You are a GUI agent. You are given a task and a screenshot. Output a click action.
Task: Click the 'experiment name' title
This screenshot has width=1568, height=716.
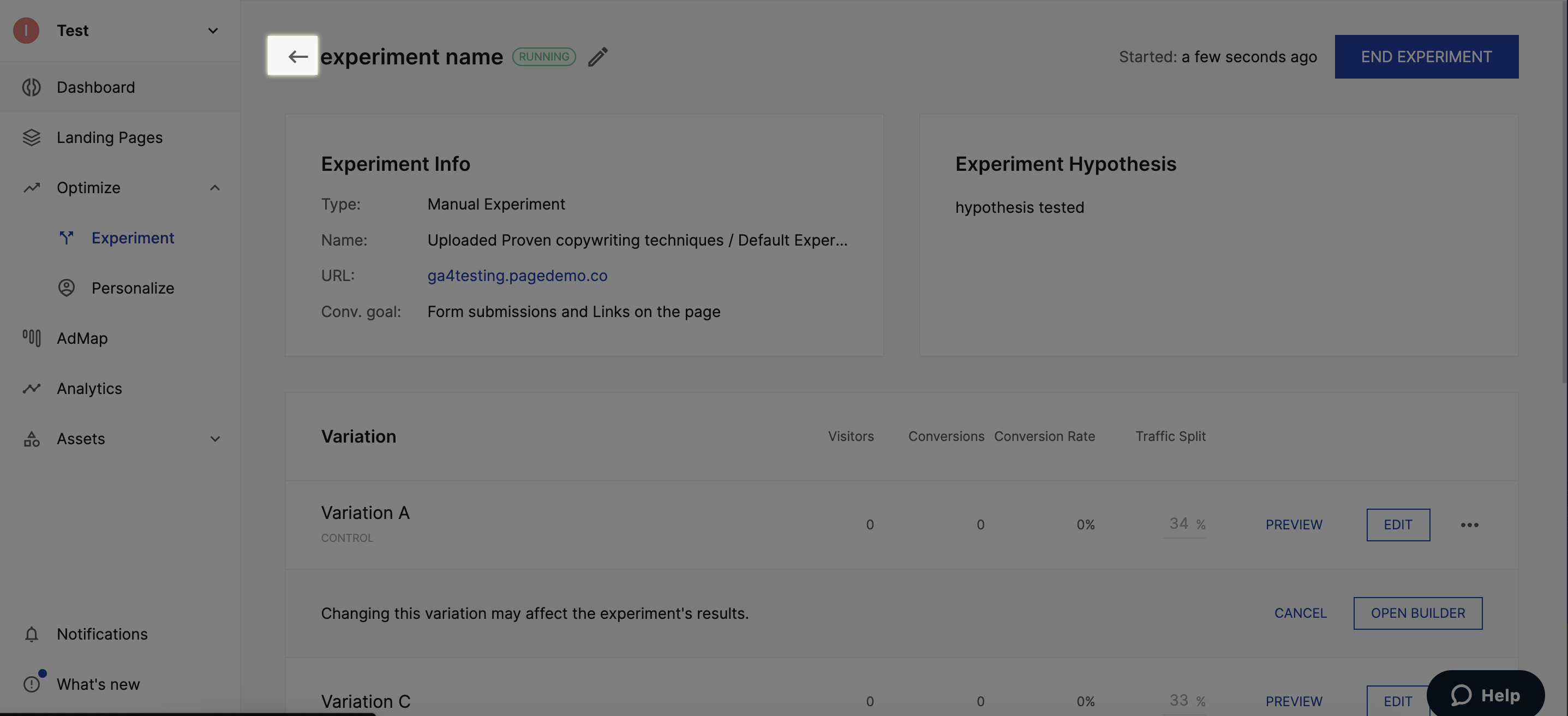tap(411, 57)
